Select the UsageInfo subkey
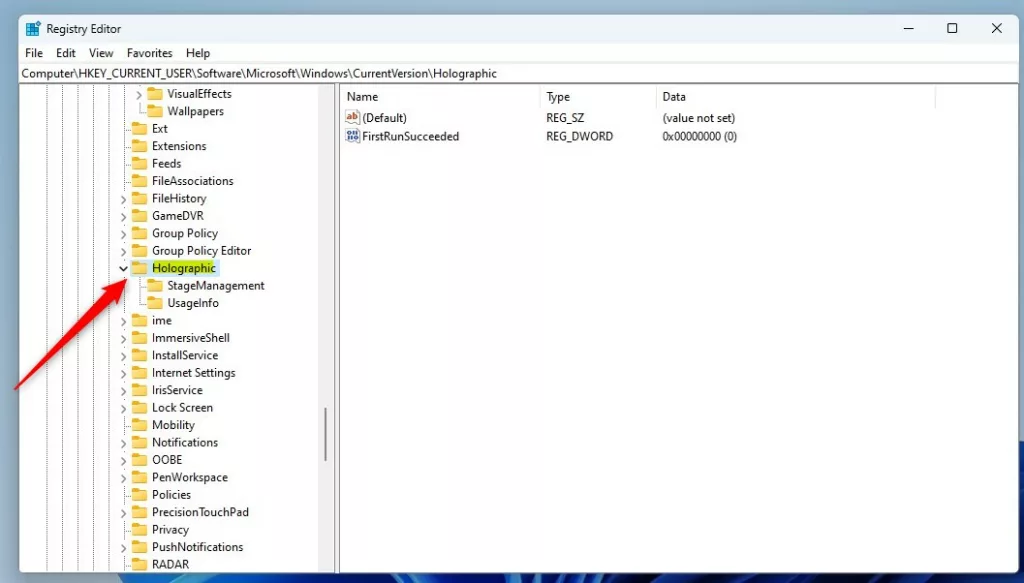 (x=193, y=303)
